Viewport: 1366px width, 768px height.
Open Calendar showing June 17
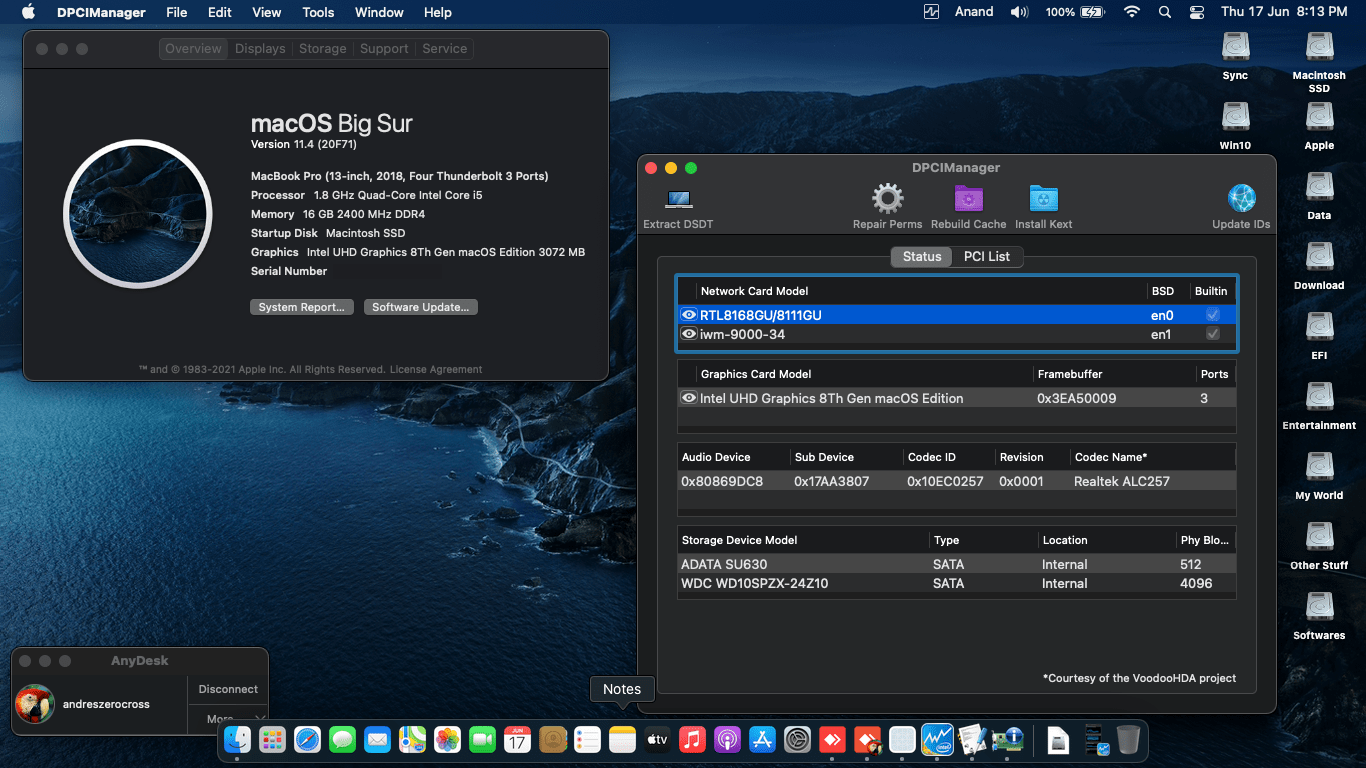(x=517, y=740)
